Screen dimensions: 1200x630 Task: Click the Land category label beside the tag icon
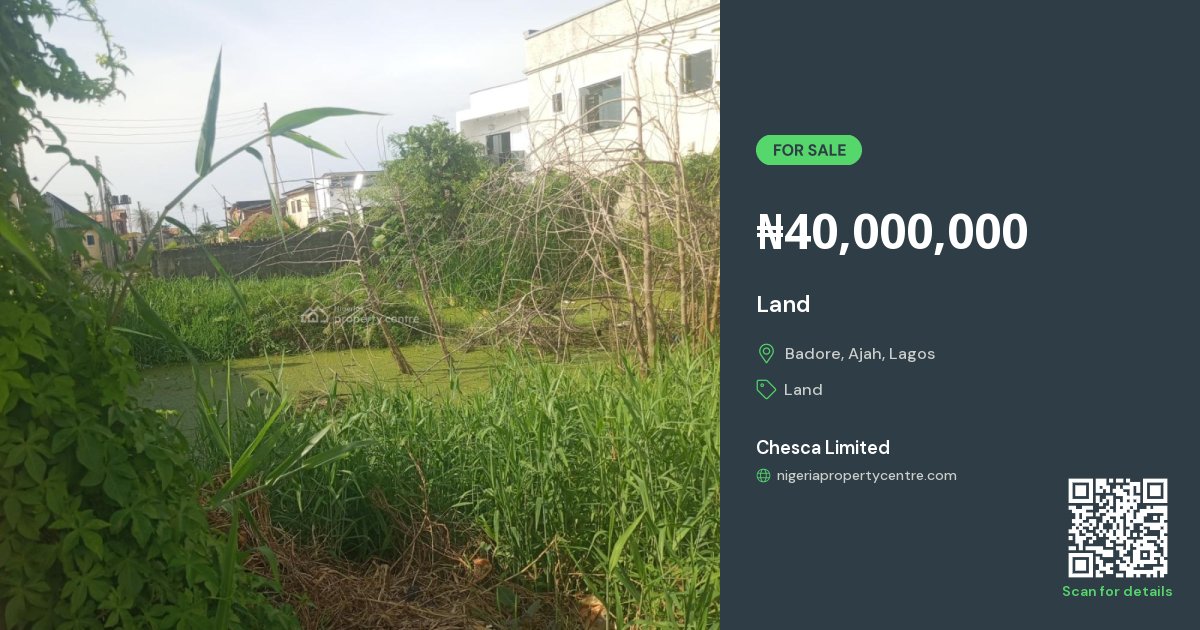(x=803, y=389)
